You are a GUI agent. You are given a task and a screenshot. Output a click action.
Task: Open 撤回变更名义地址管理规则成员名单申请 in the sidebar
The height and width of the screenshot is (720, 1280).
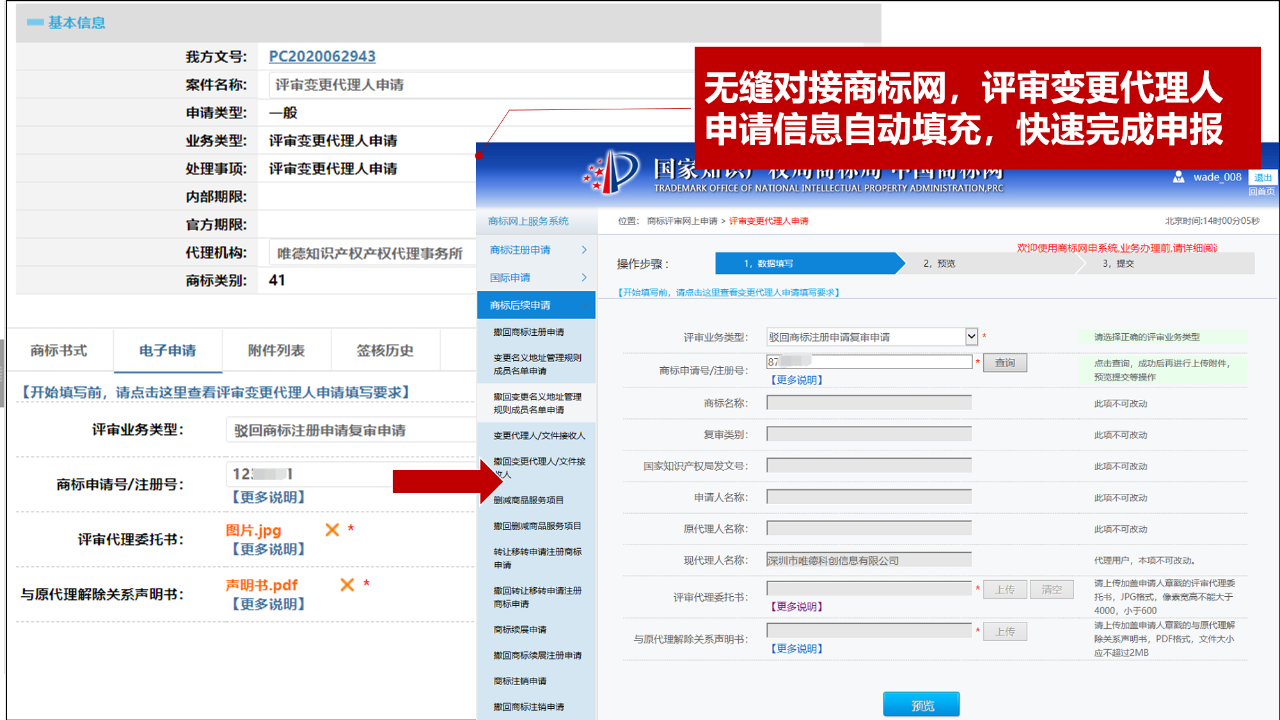point(536,403)
